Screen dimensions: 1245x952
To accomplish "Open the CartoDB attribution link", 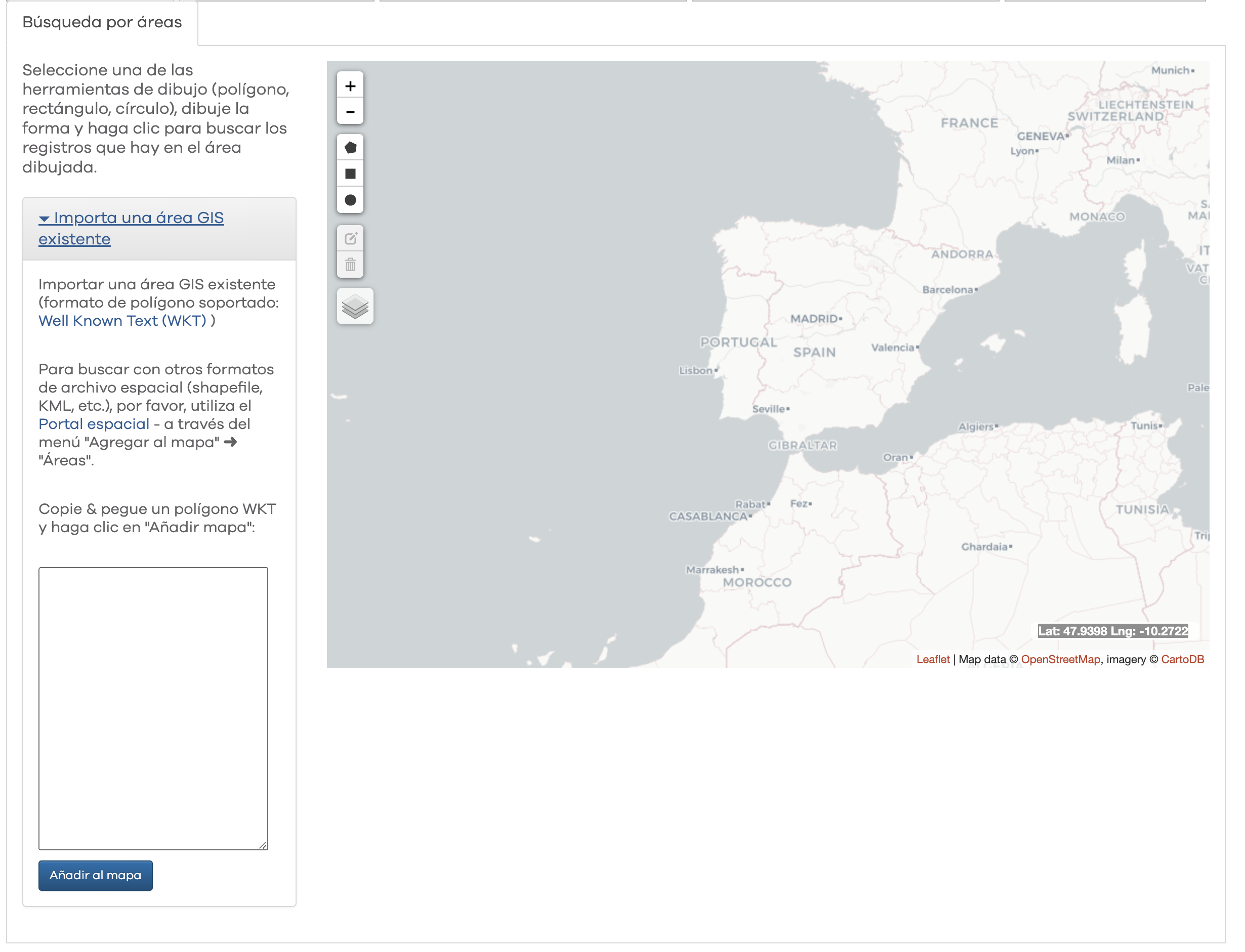I will (x=1182, y=660).
